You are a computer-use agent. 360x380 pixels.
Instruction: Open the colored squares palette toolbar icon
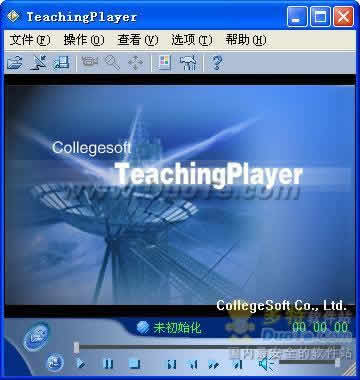164,62
